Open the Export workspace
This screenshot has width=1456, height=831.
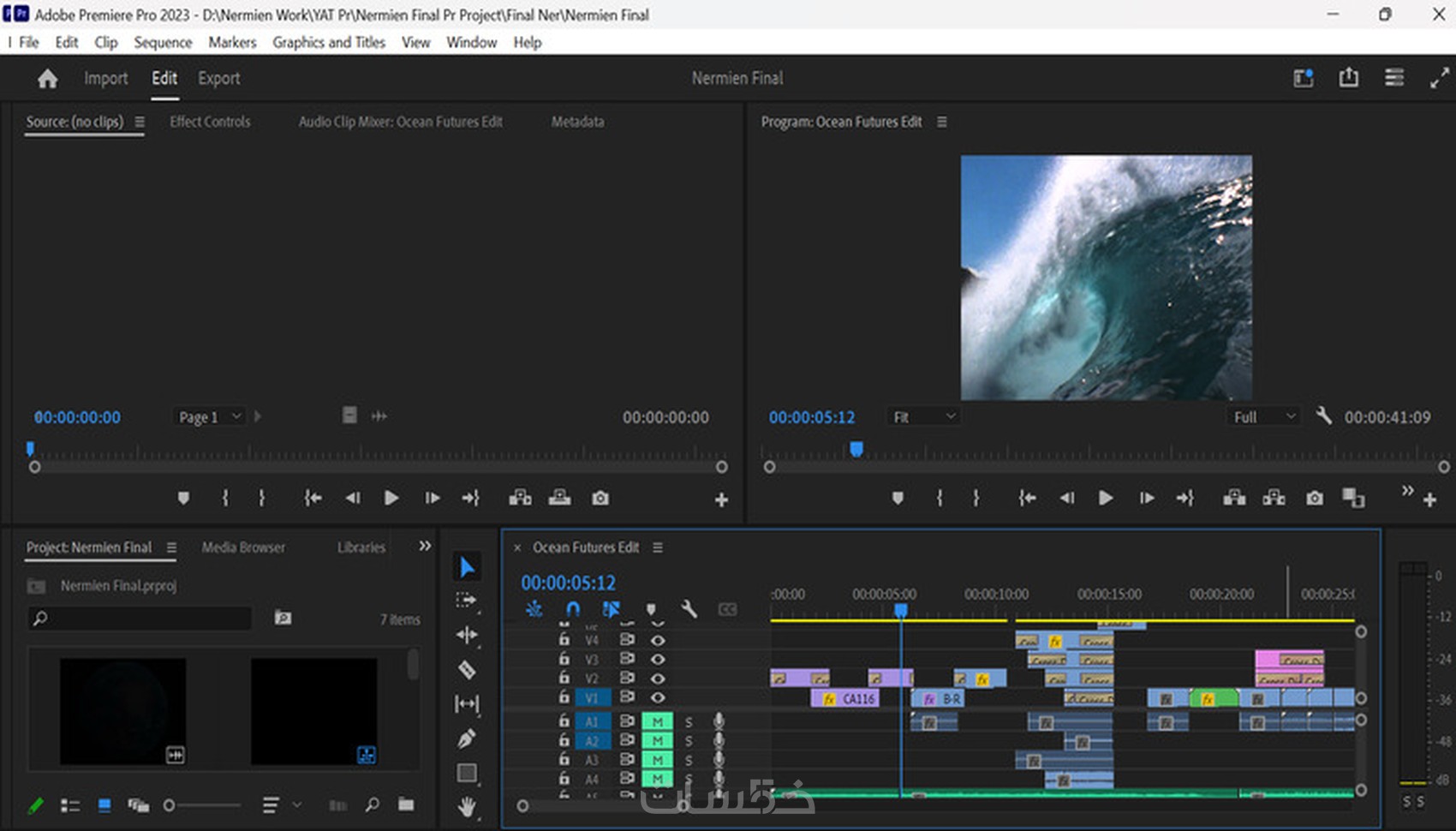219,78
